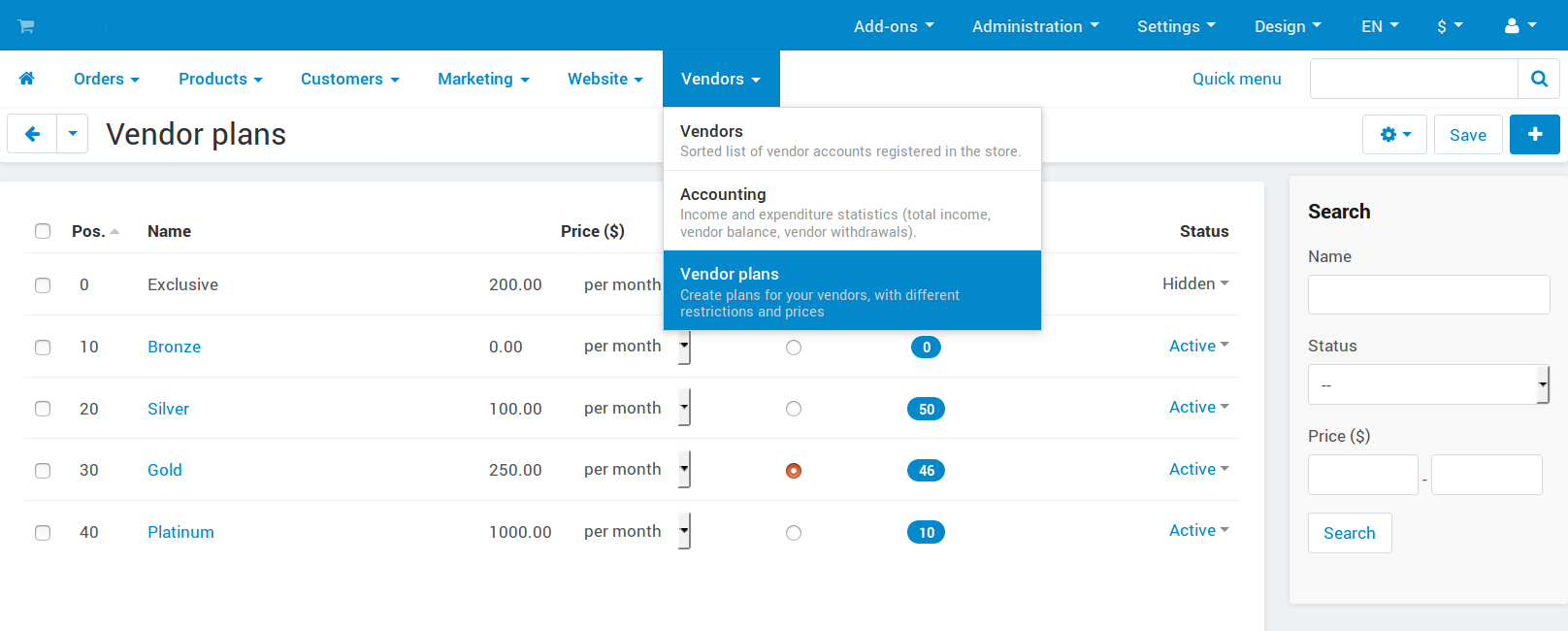Open the gear tools menu
1568x631 pixels.
[1394, 135]
